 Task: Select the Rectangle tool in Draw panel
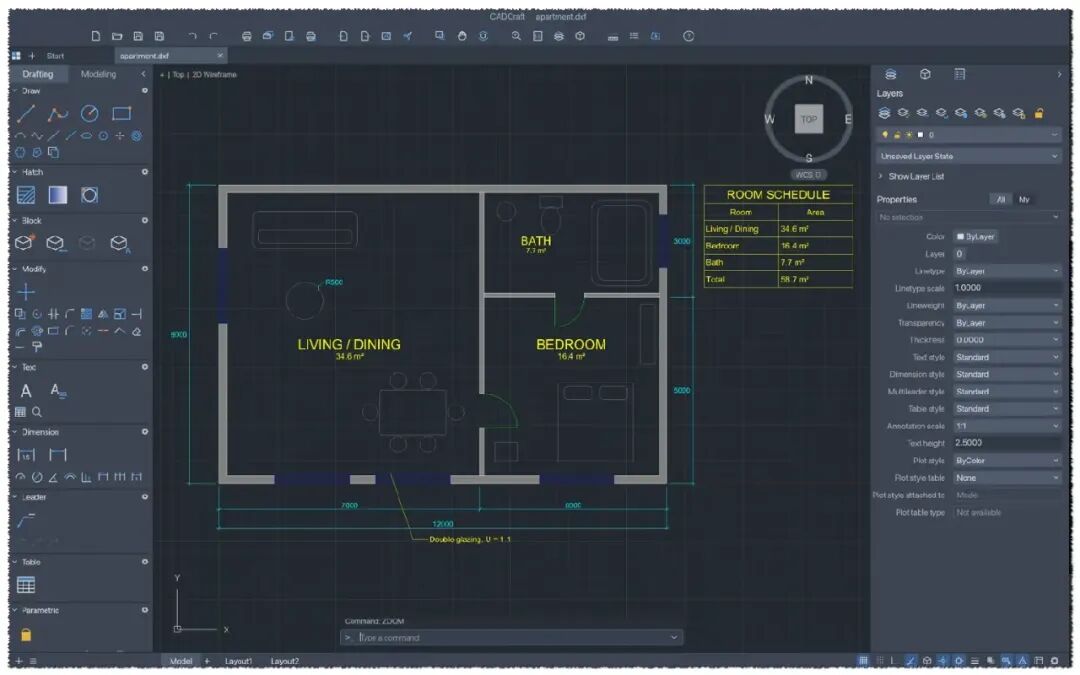coord(121,114)
